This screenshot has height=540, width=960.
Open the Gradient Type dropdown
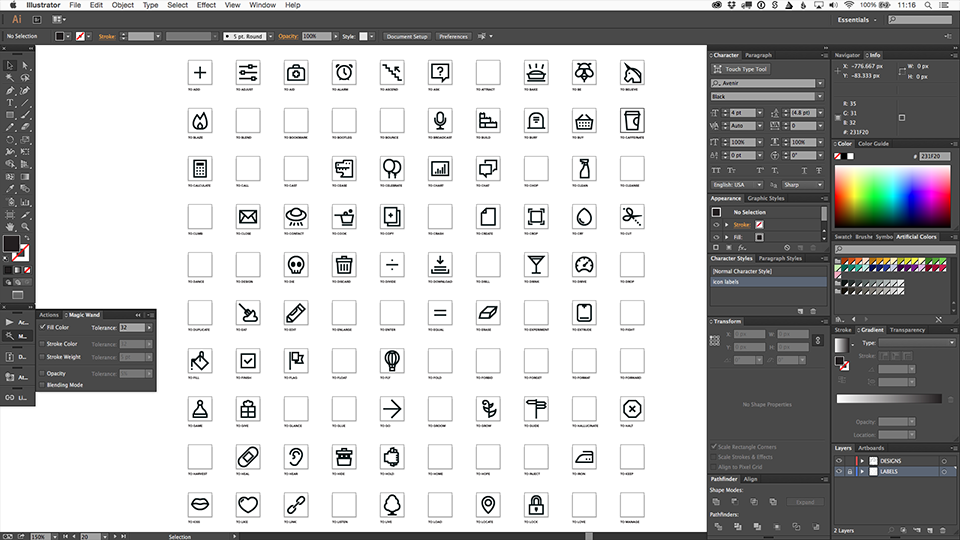917,343
